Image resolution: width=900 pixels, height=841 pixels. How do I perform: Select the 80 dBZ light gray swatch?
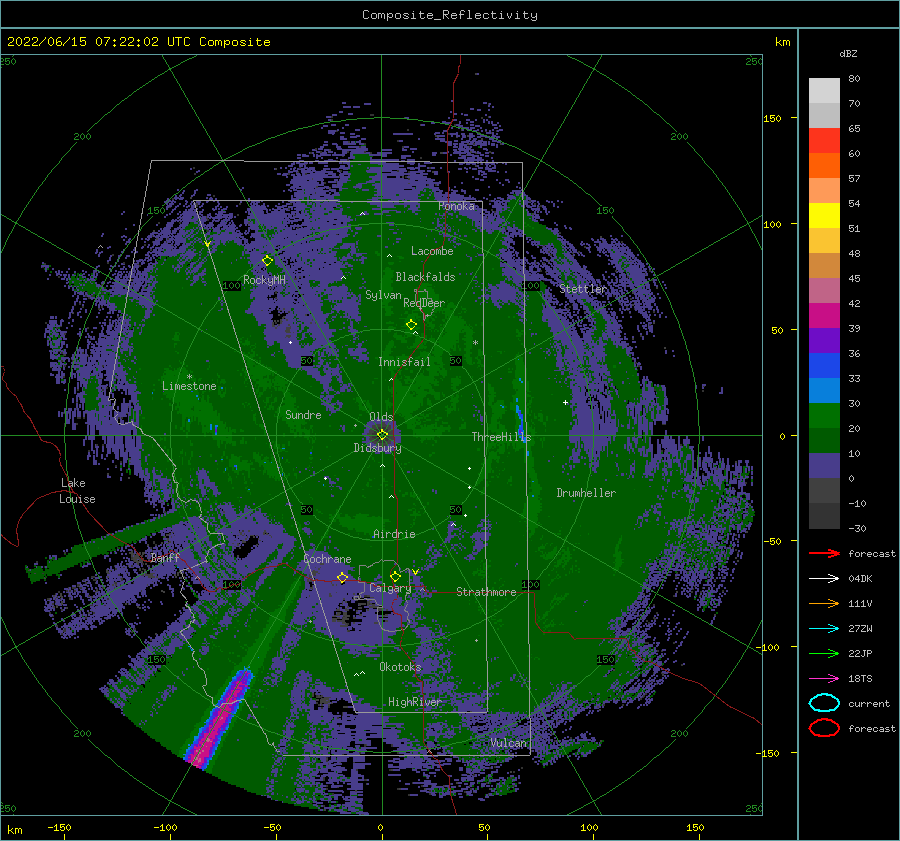pyautogui.click(x=824, y=90)
